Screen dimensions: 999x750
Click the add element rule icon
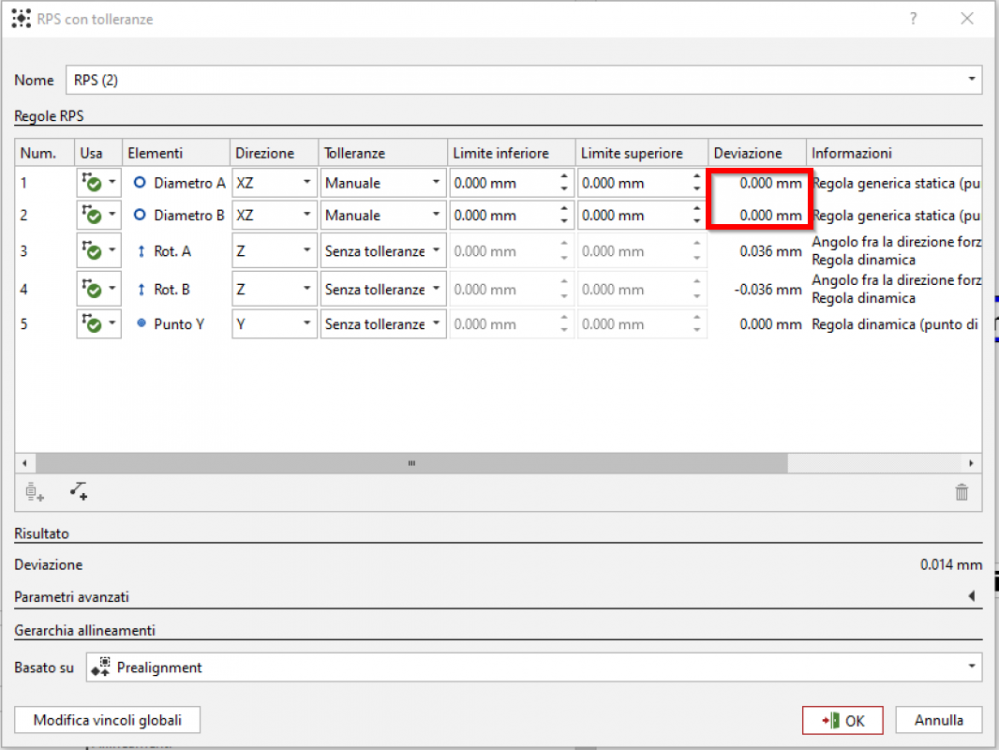click(x=35, y=491)
